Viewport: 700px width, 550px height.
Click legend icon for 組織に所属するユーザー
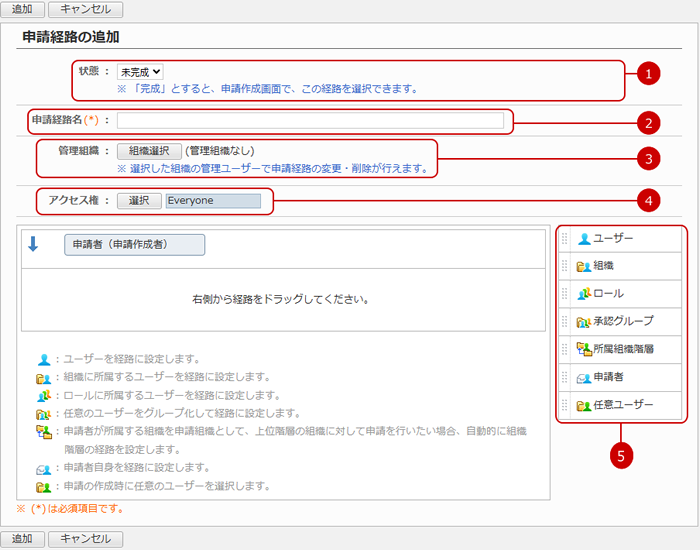[43, 379]
